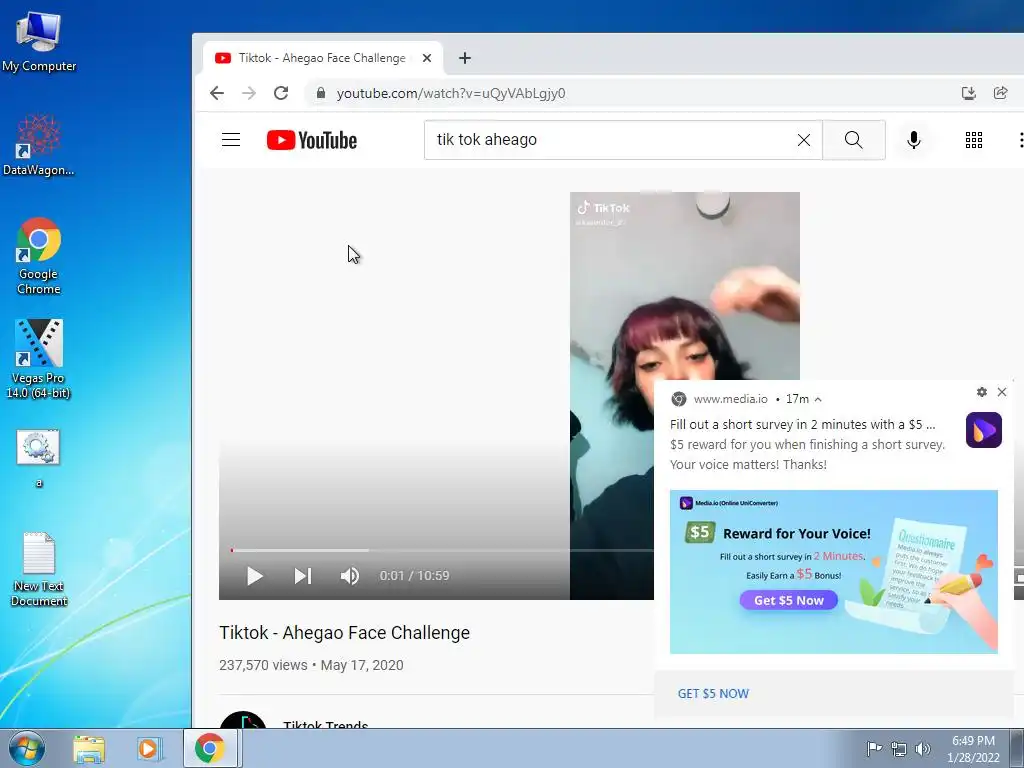
Task: Click the share page icon in address bar
Action: (1000, 93)
